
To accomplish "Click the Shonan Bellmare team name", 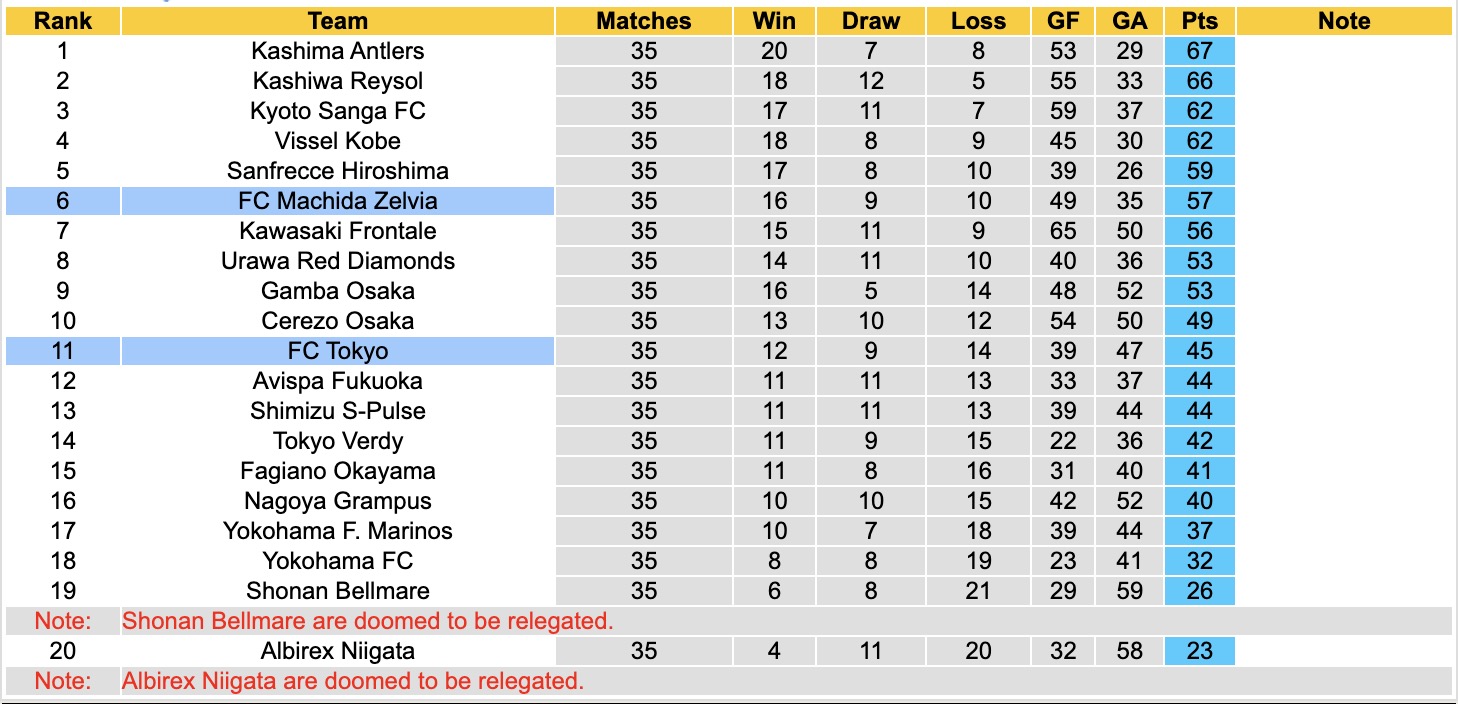I will coord(338,591).
